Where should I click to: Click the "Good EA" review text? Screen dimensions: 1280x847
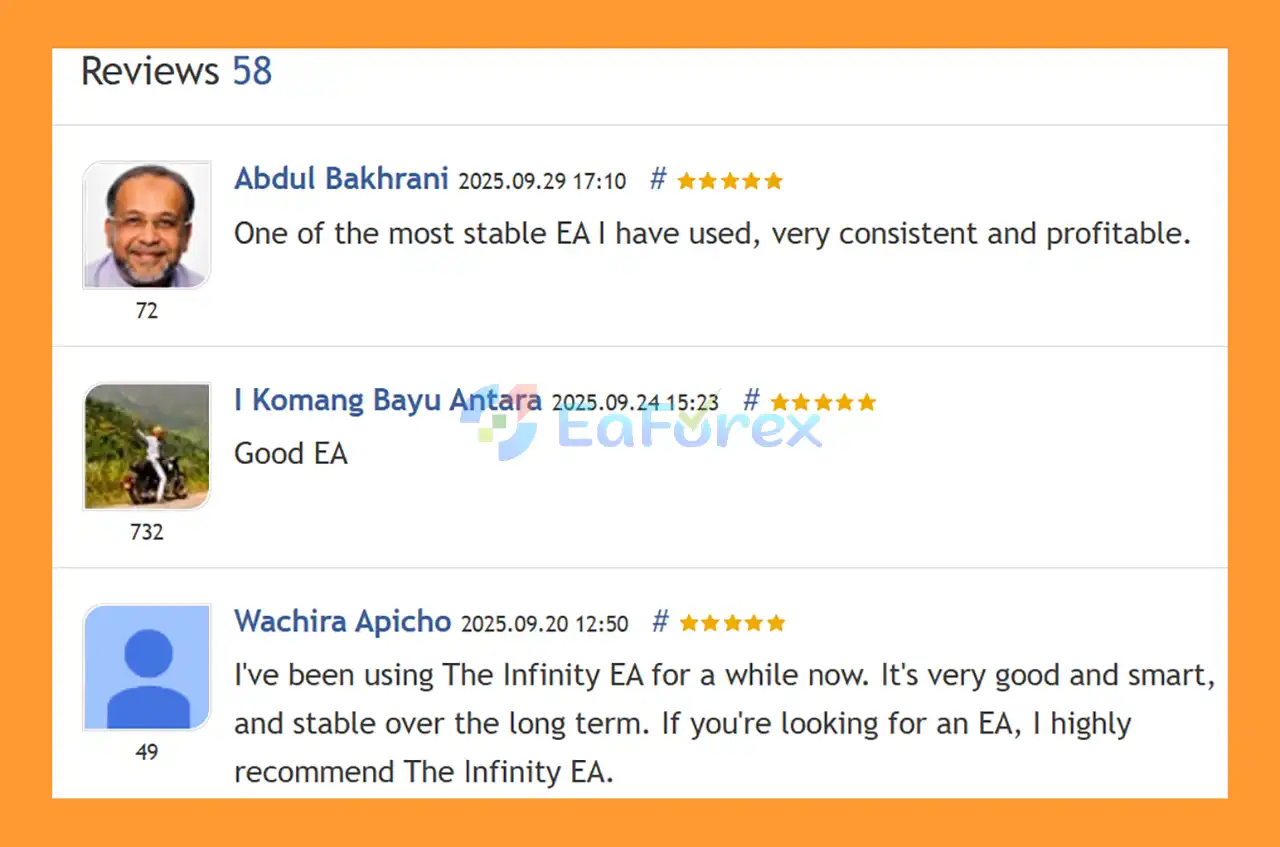[291, 454]
